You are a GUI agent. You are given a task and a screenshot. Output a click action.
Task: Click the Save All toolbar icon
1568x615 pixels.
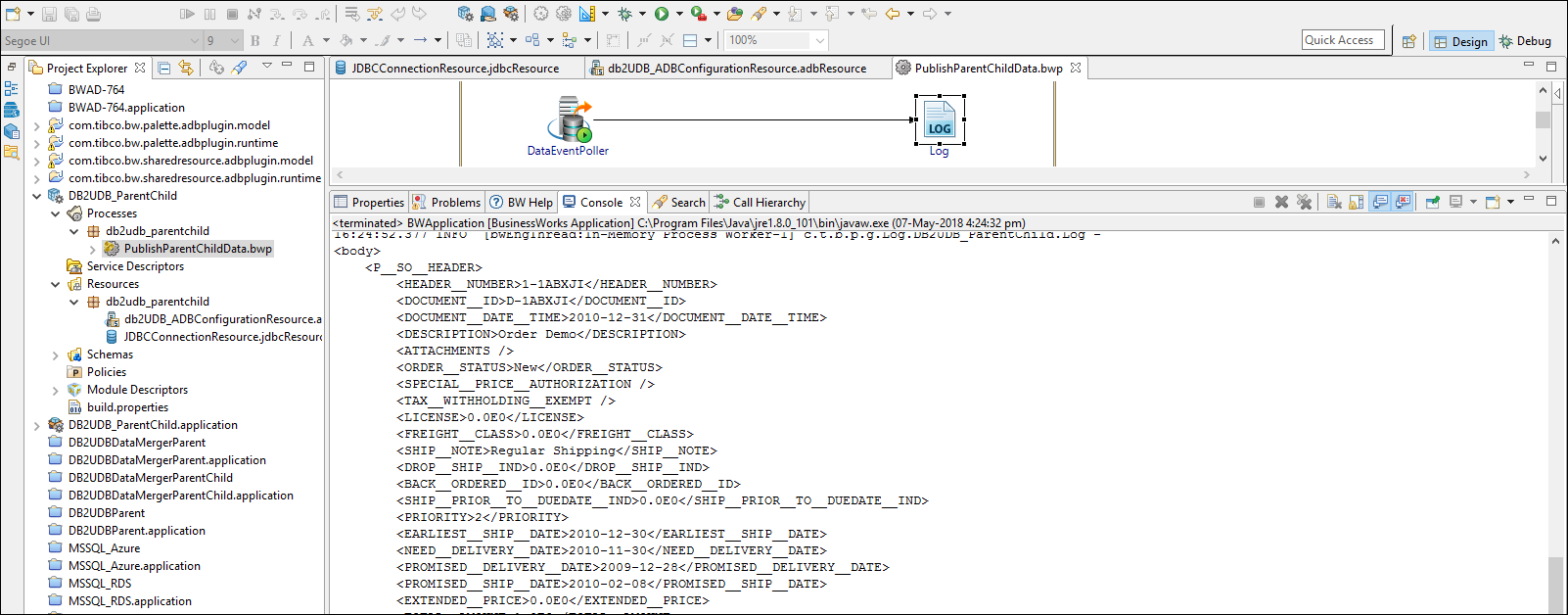click(71, 14)
